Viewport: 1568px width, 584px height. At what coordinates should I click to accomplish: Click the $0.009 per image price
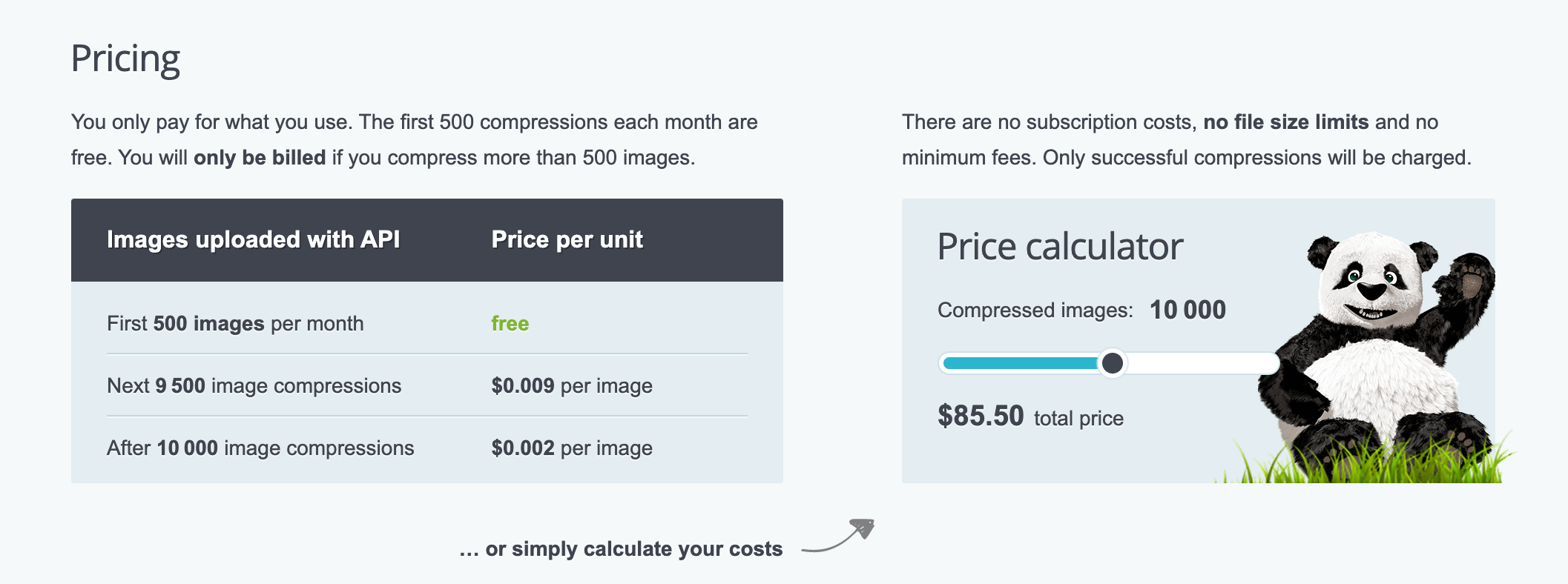coord(572,385)
